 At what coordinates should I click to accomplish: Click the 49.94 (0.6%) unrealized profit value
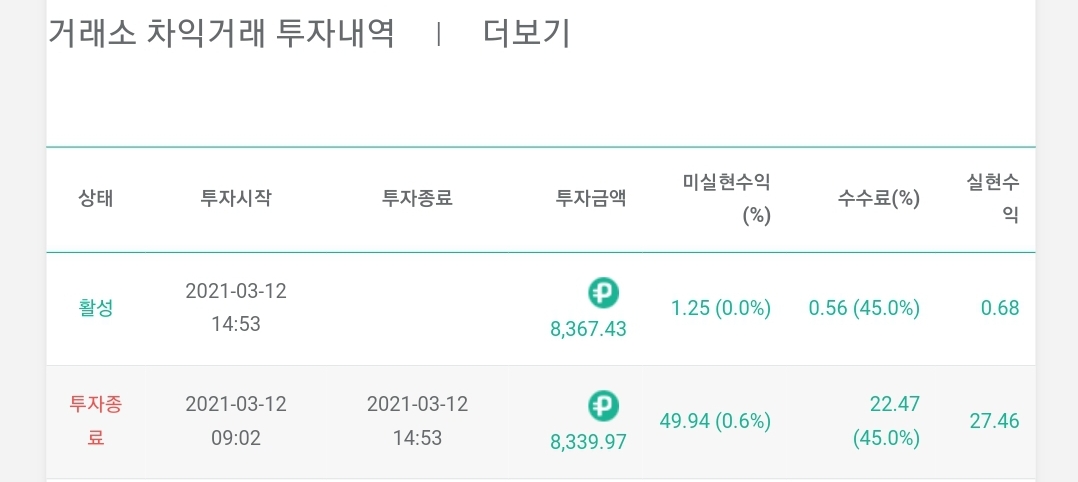pos(716,421)
